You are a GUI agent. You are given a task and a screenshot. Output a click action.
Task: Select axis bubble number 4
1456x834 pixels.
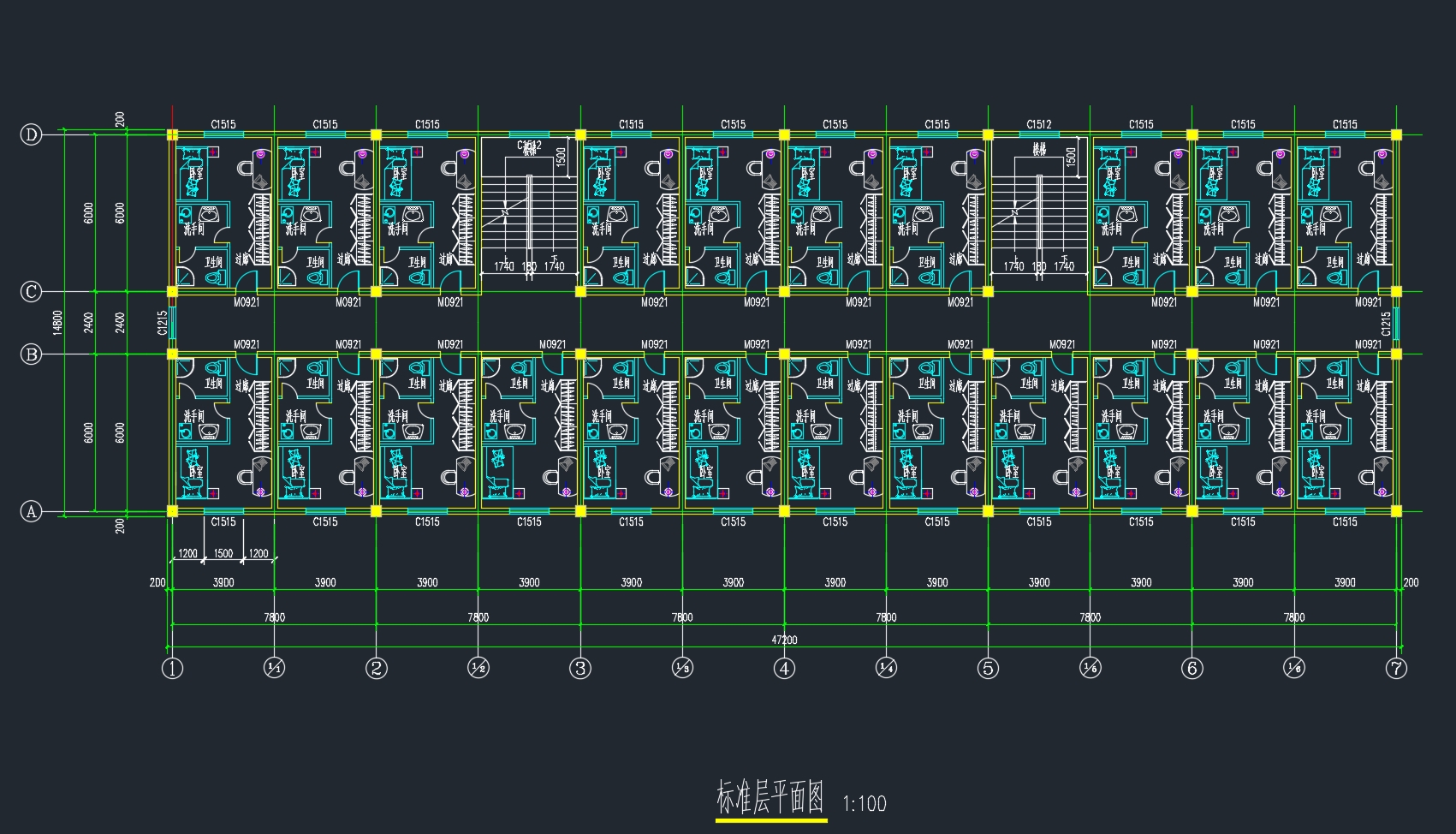coord(784,669)
